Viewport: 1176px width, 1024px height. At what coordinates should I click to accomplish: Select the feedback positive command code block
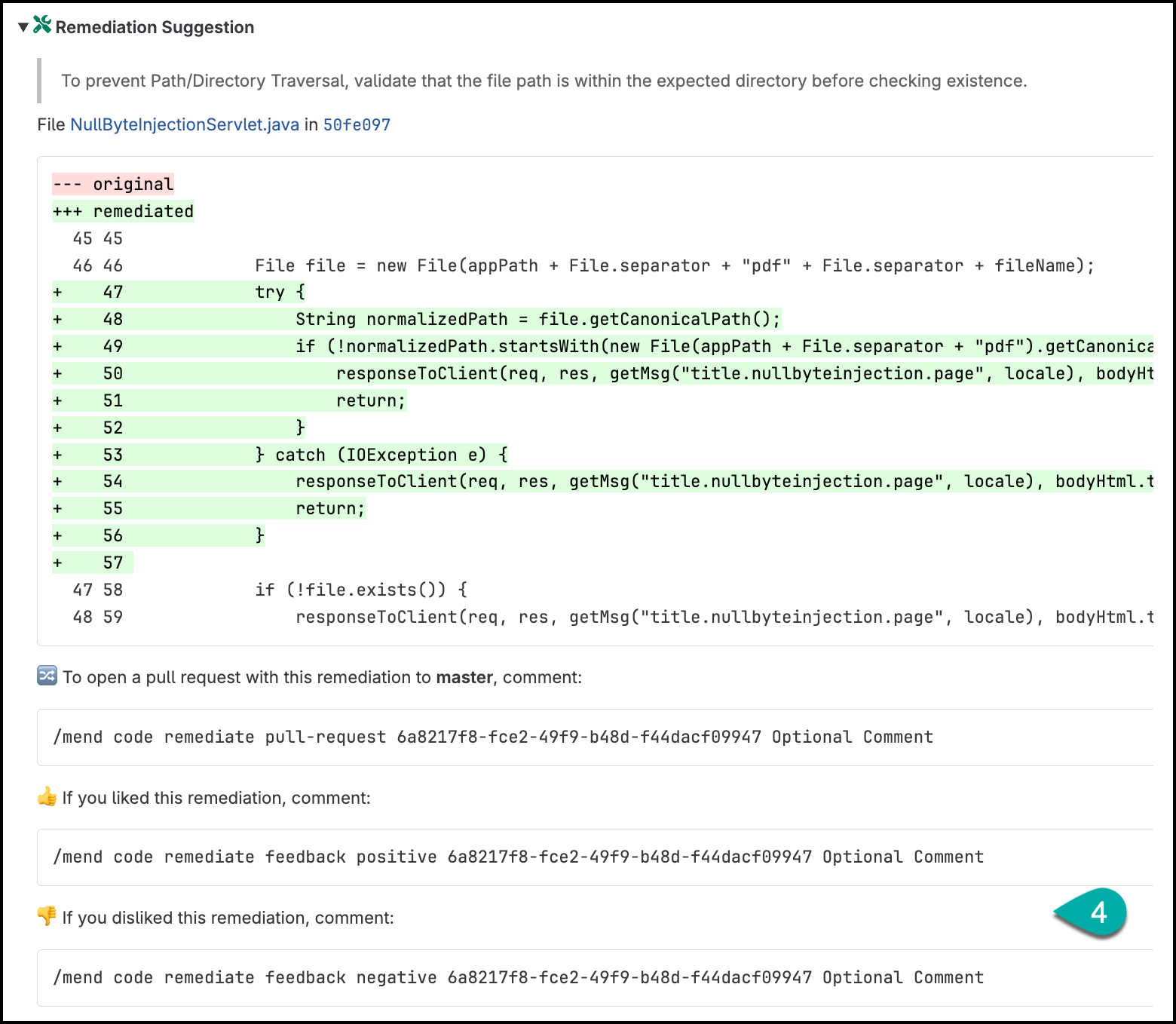pos(596,857)
